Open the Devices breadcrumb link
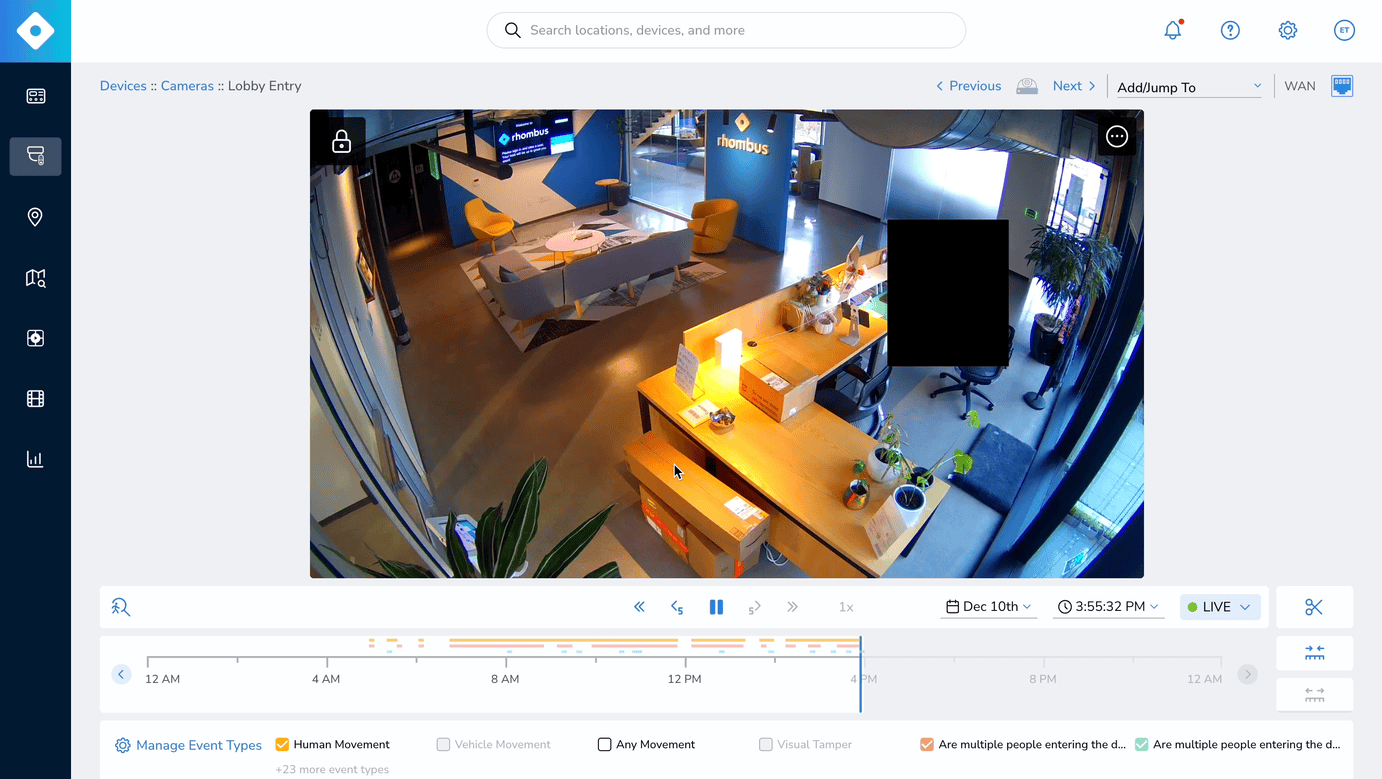Image resolution: width=1382 pixels, height=779 pixels. click(x=123, y=86)
